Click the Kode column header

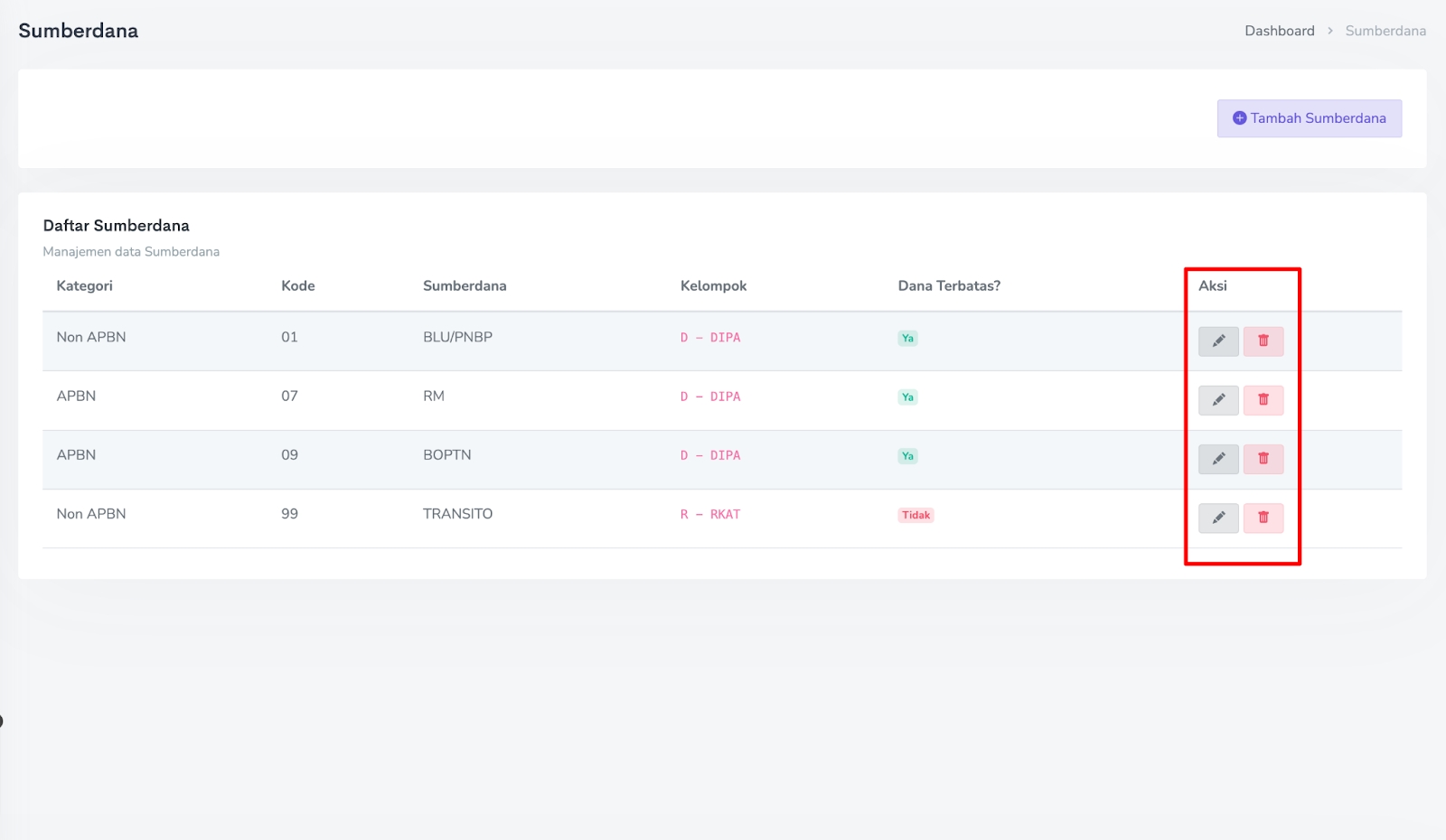(297, 286)
